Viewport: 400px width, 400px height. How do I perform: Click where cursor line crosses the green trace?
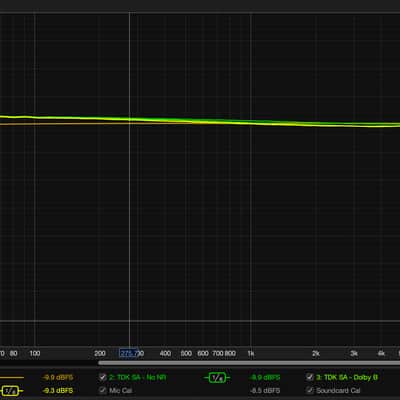129,119
